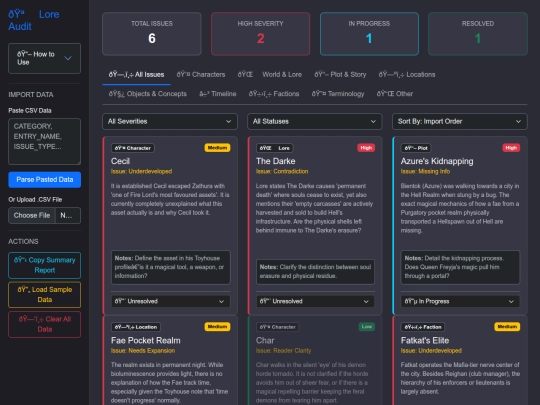The width and height of the screenshot is (540, 405).
Task: Open the Sort By: Import Order dropdown
Action: pos(460,121)
